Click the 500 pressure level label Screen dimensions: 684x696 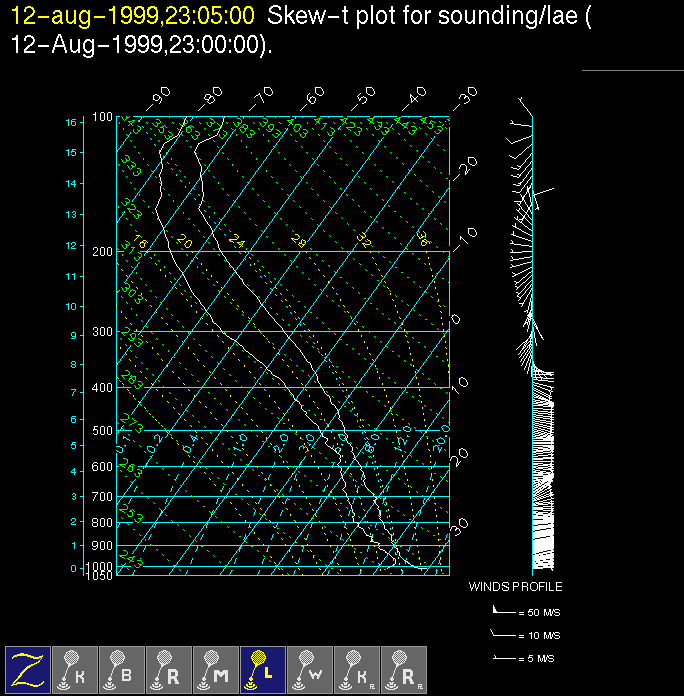click(103, 431)
